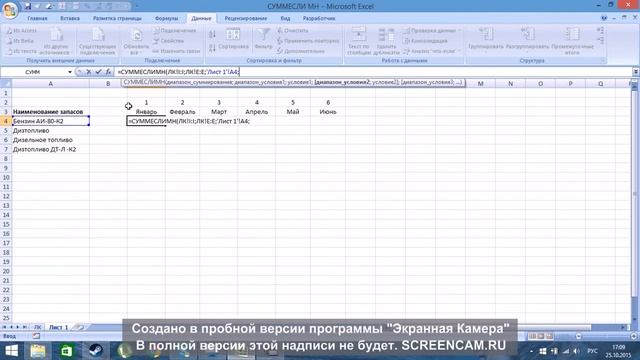Select column M header

tap(480, 83)
